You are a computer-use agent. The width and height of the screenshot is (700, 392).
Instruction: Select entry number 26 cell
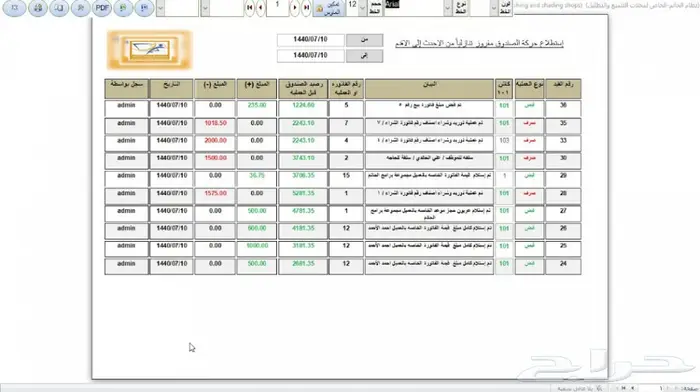[563, 230]
